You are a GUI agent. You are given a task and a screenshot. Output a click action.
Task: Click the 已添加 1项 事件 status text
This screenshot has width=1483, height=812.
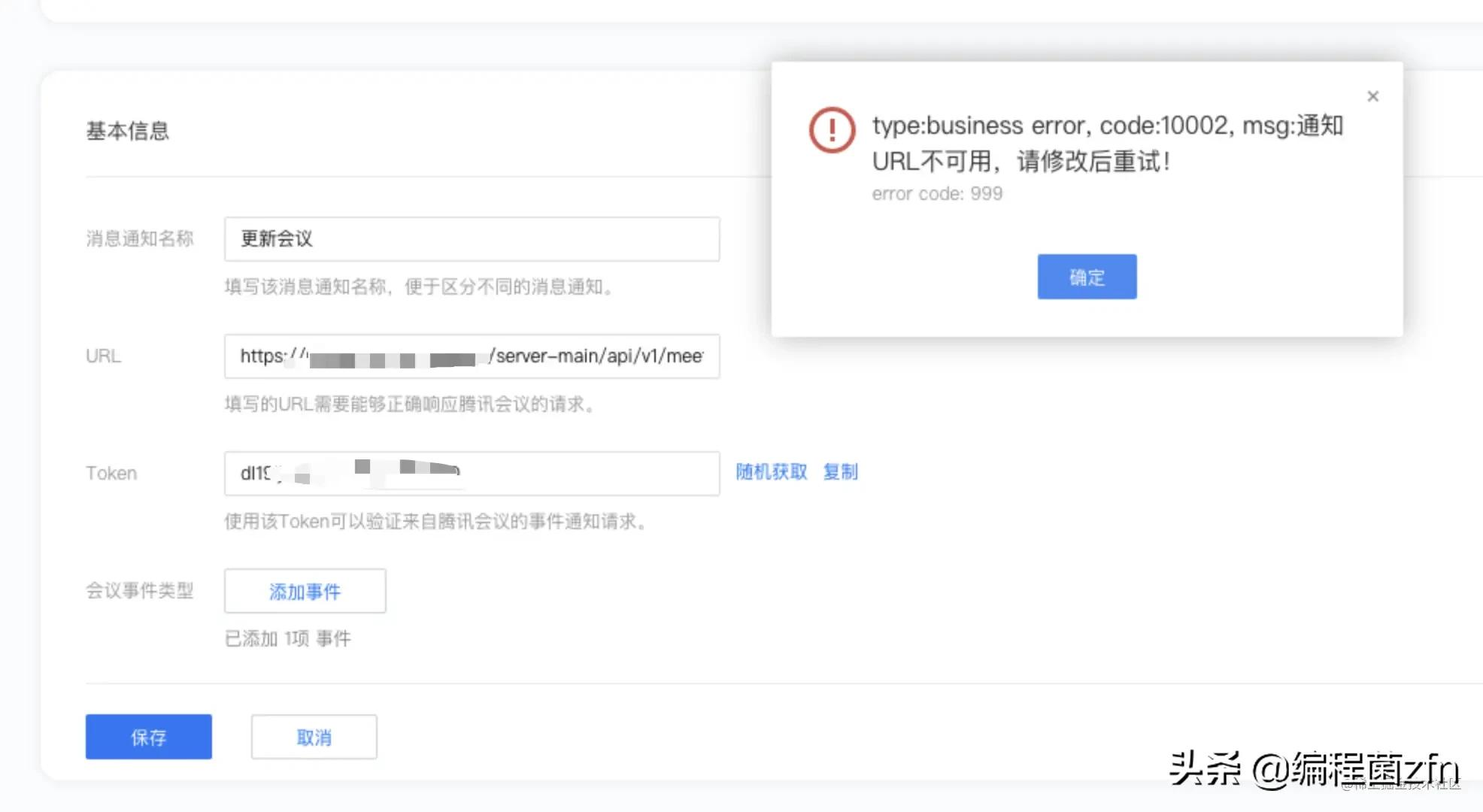pos(287,639)
